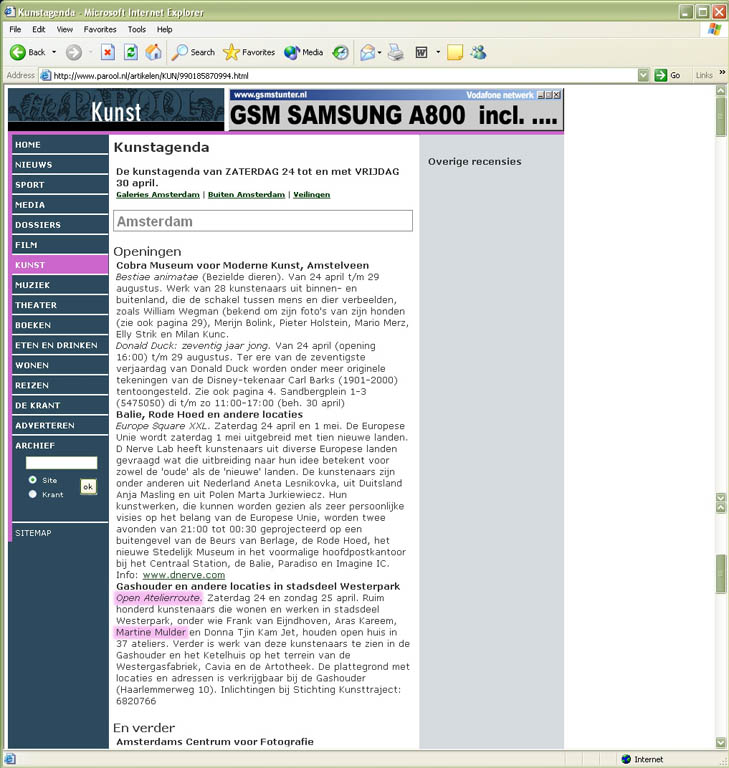
Task: Open the Back button history dropdown arrow
Action: 54,52
